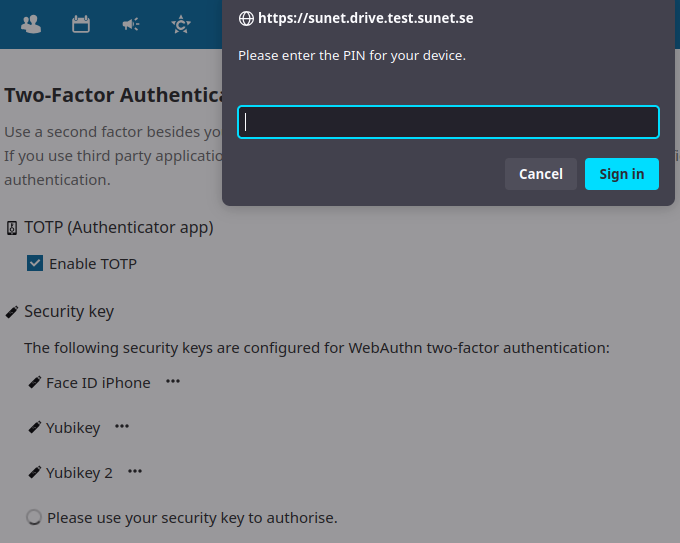Viewport: 680px width, 543px height.
Task: Click the loading spinner next to authorise message
Action: pos(34,517)
